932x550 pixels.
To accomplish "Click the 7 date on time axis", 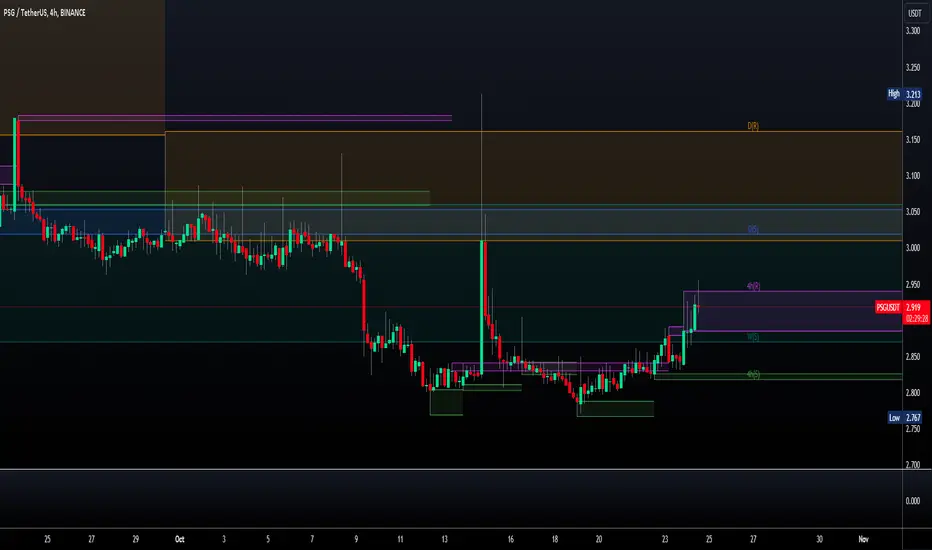I will pos(312,539).
